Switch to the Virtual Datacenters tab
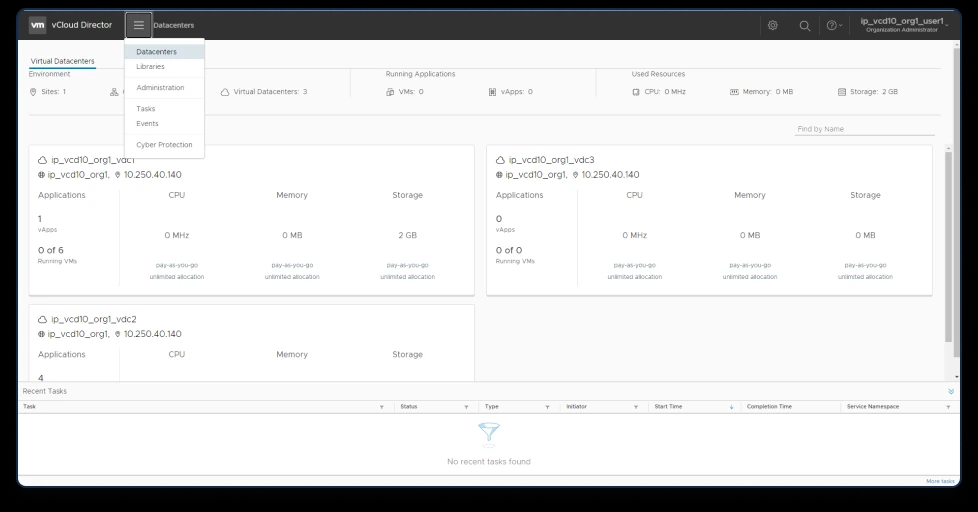Viewport: 978px width, 512px height. click(62, 61)
